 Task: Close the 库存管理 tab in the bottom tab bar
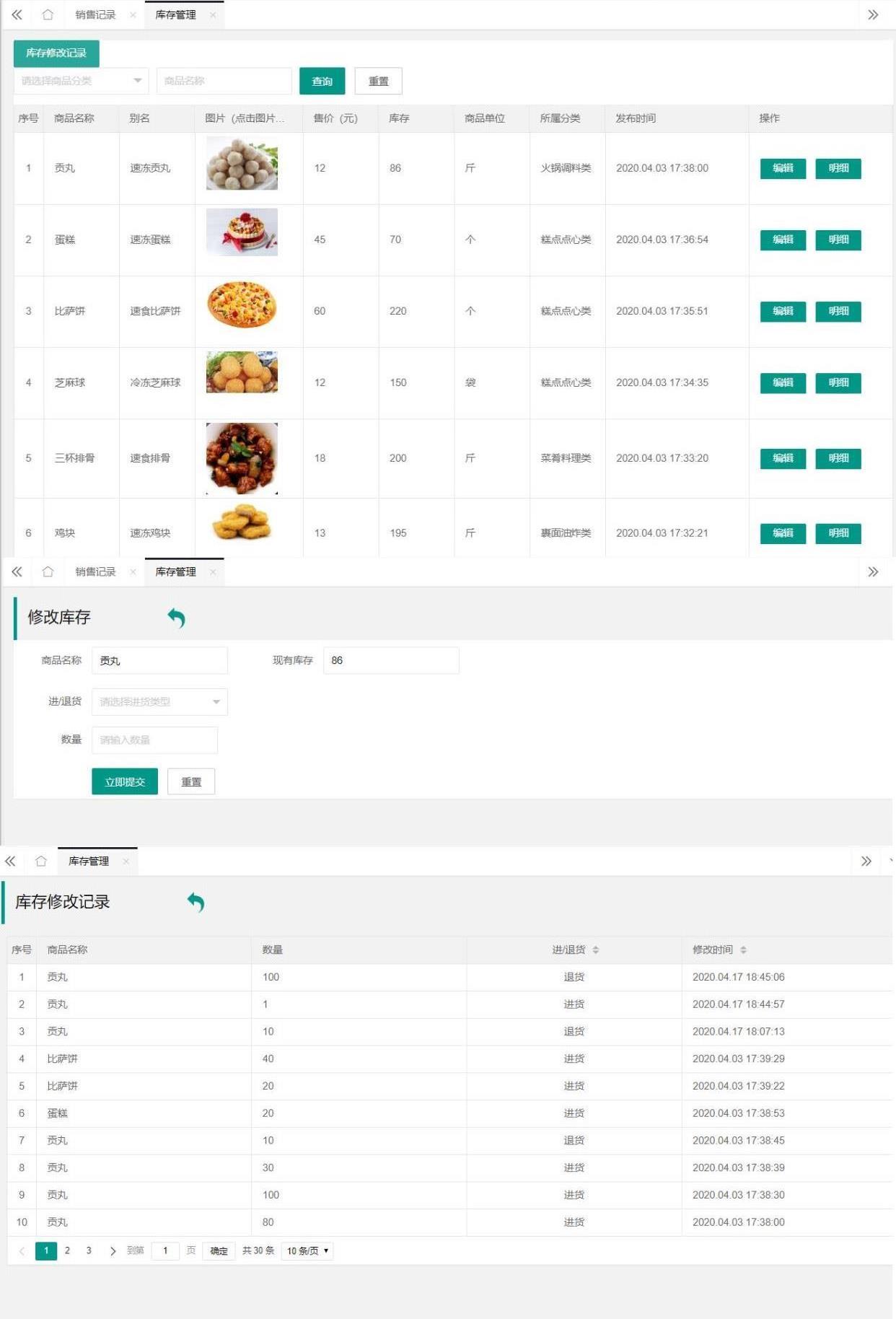pos(126,861)
